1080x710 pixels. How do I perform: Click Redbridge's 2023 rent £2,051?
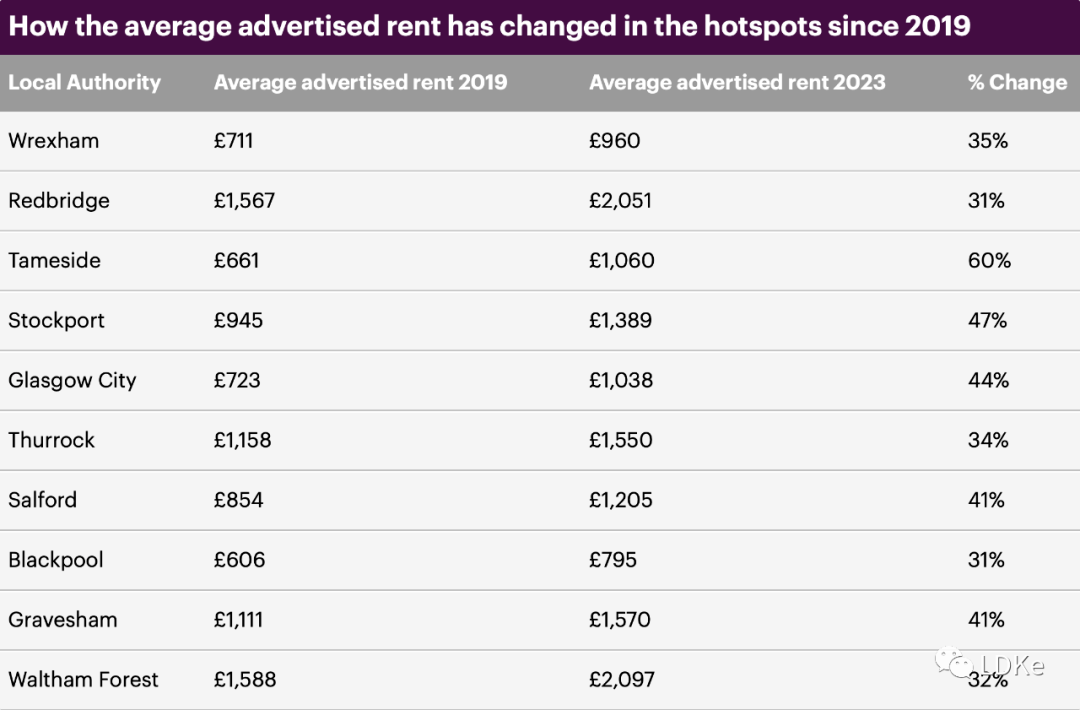pos(621,200)
